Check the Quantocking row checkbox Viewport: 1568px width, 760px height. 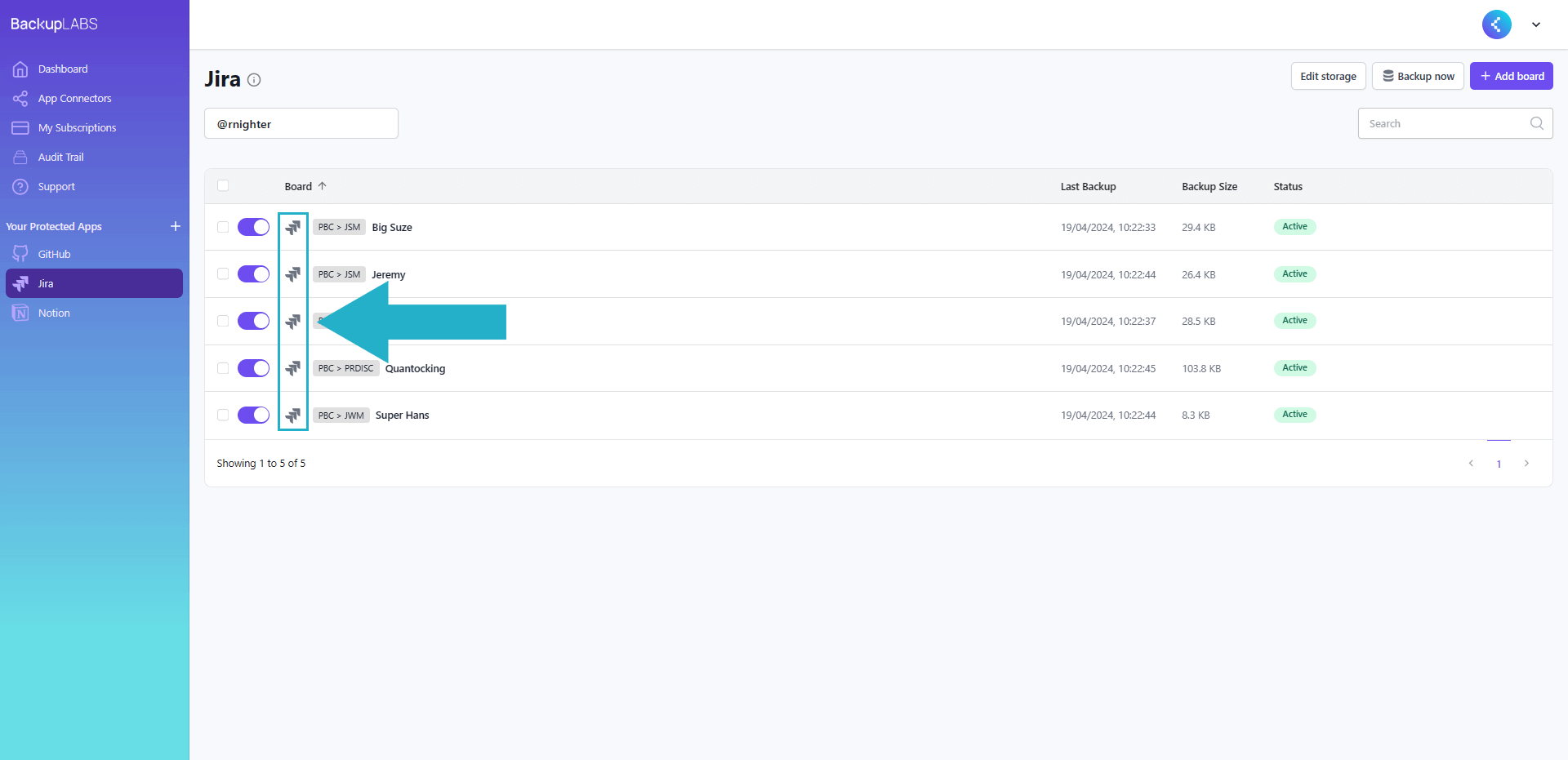tap(223, 368)
